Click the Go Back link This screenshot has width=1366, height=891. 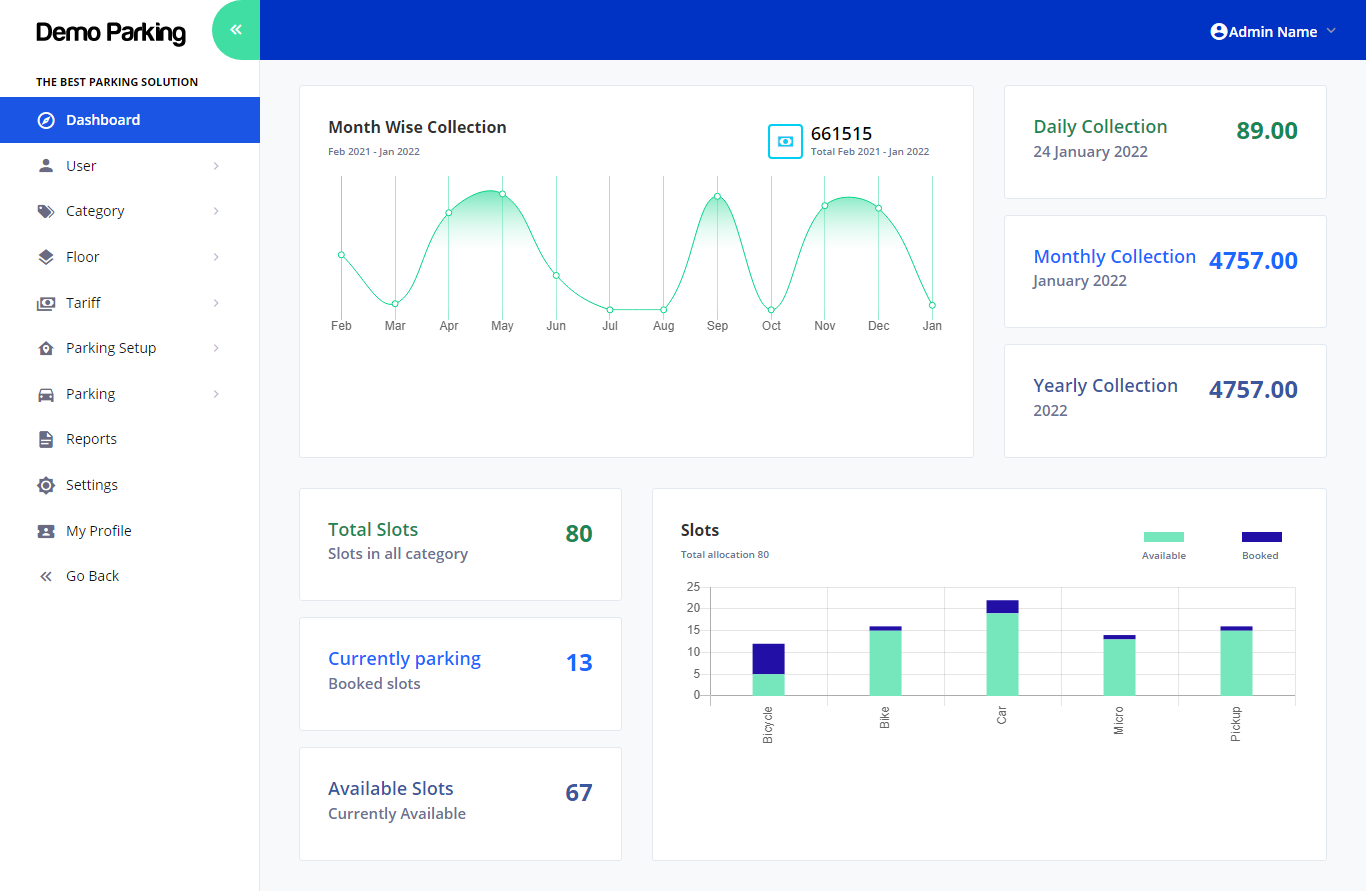click(x=92, y=576)
